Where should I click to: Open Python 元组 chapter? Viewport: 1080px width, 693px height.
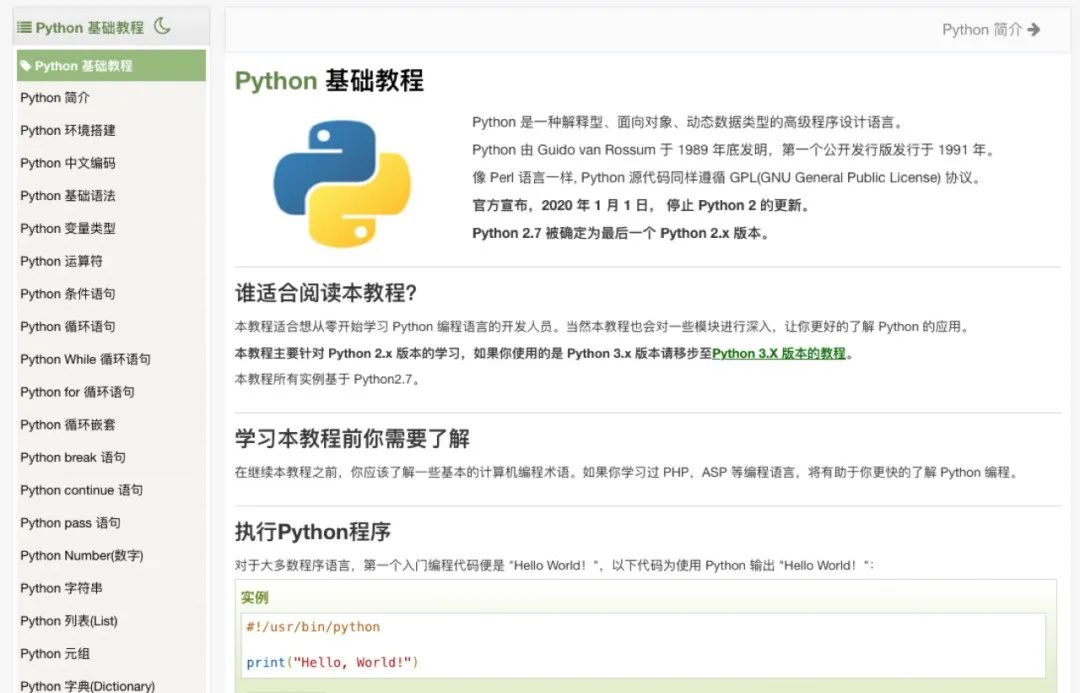[55, 654]
